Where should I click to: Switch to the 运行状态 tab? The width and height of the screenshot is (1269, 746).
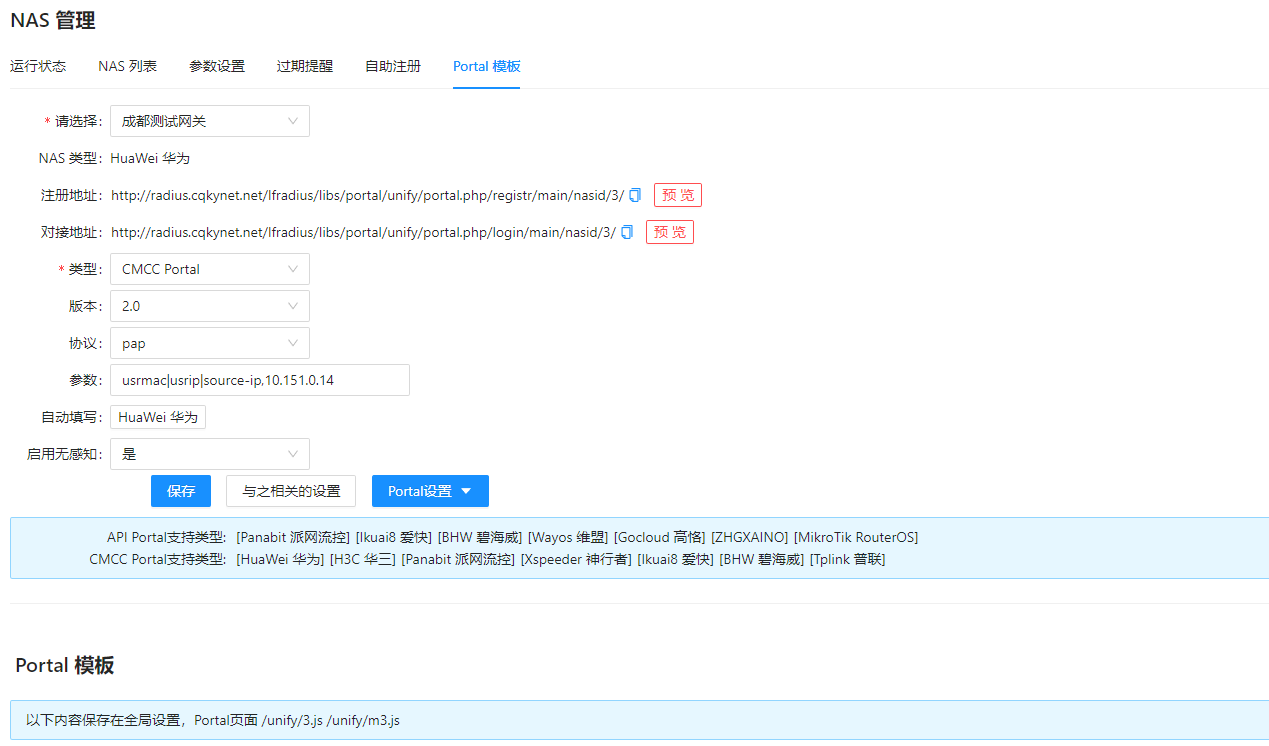click(38, 66)
